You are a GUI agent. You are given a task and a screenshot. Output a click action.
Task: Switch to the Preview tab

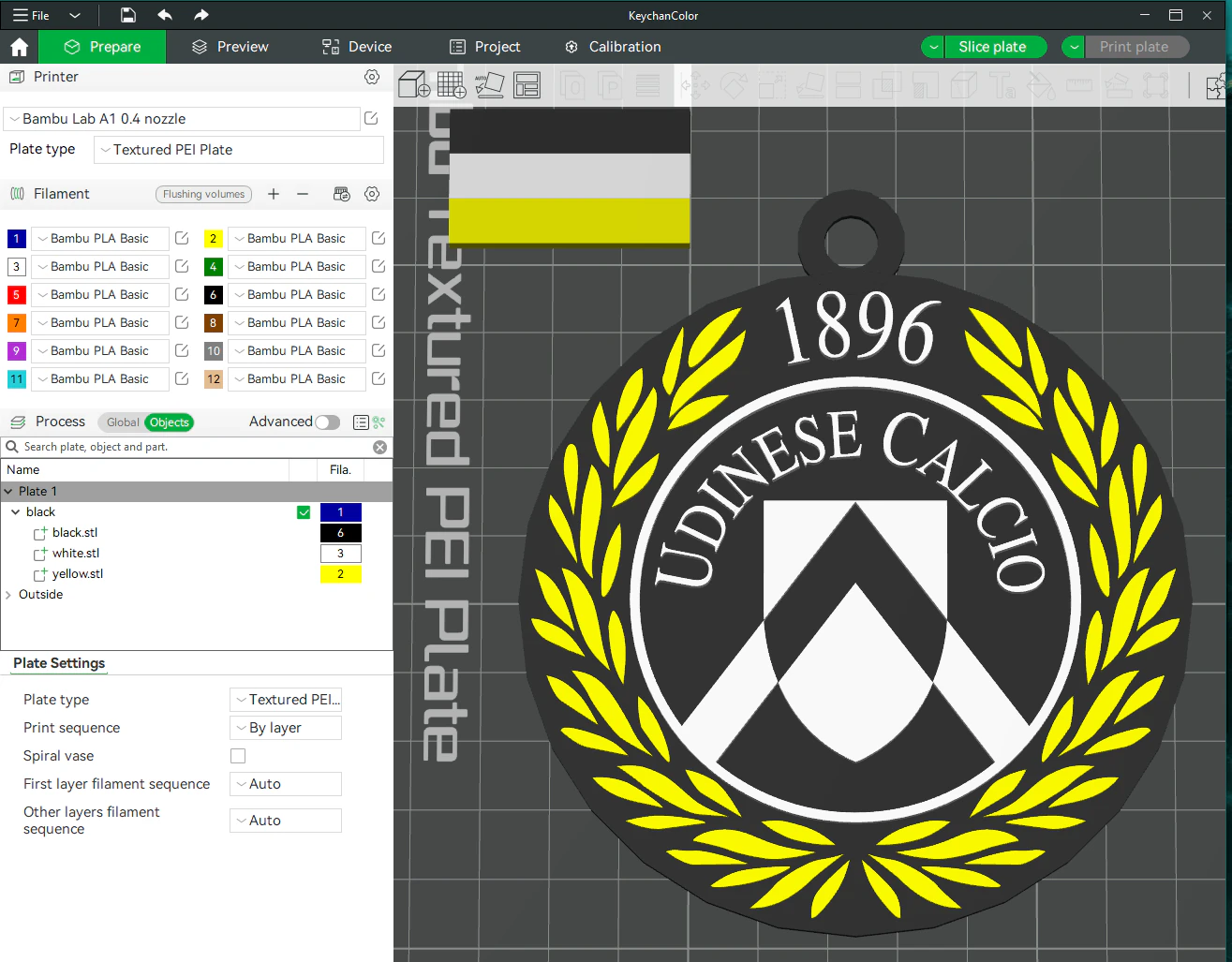230,47
